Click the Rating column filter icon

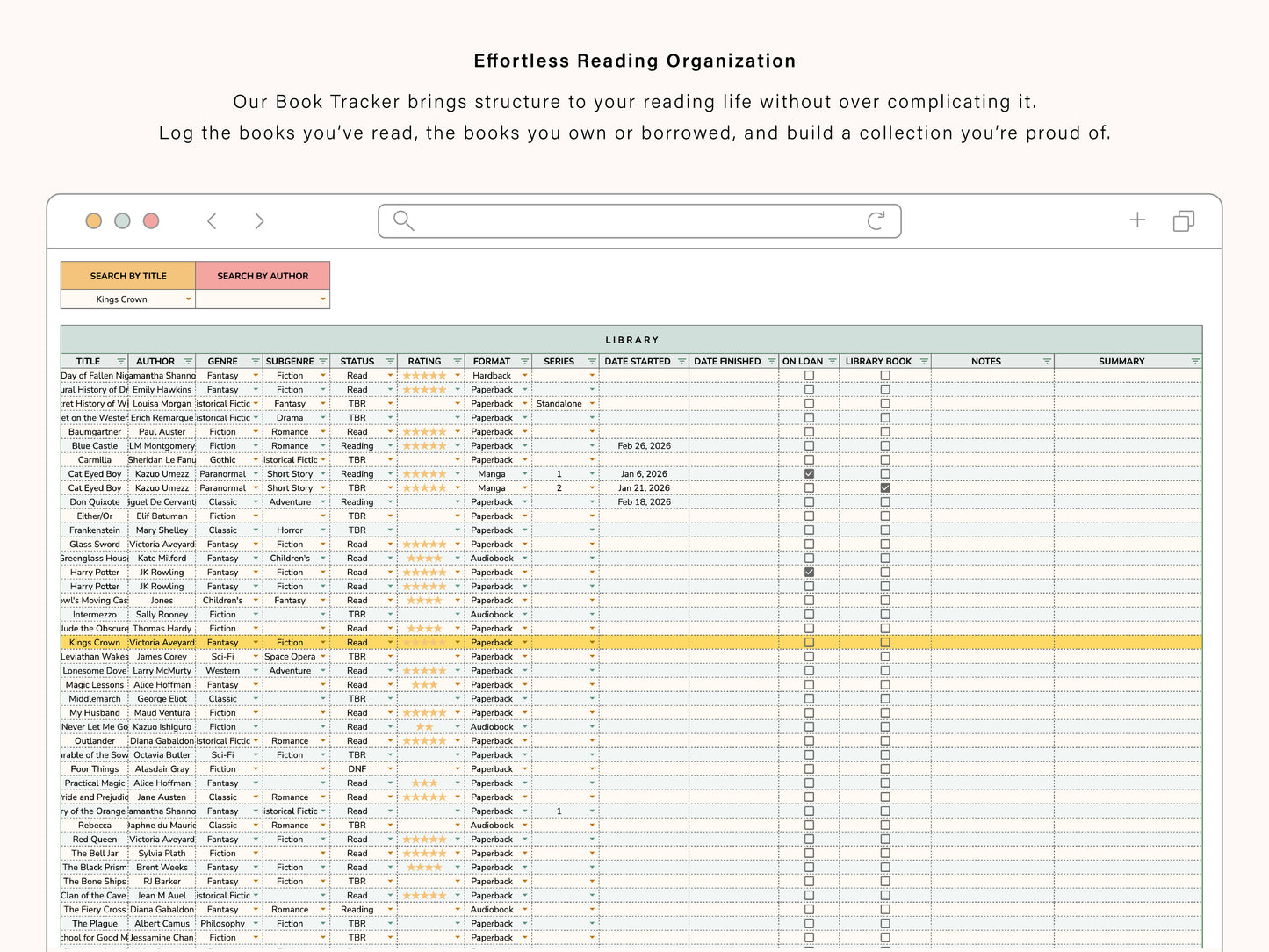pos(458,361)
